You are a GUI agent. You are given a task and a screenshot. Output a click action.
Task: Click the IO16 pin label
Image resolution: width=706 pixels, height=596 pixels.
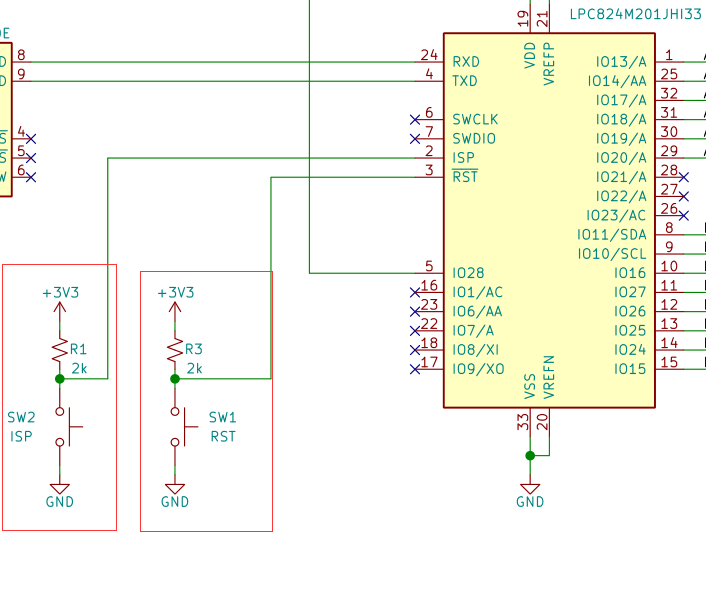(x=630, y=273)
